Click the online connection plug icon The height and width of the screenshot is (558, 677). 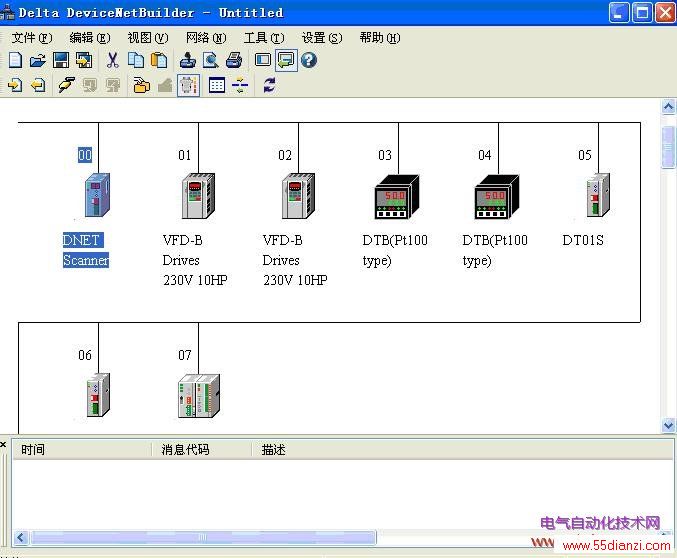[x=66, y=85]
